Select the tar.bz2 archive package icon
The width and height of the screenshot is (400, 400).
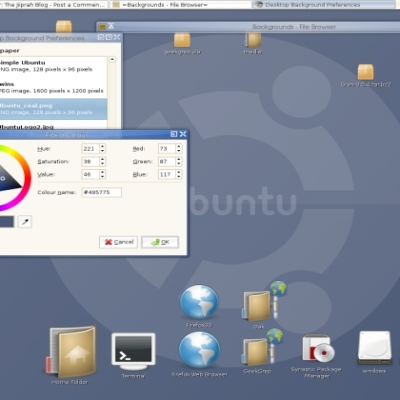[366, 72]
